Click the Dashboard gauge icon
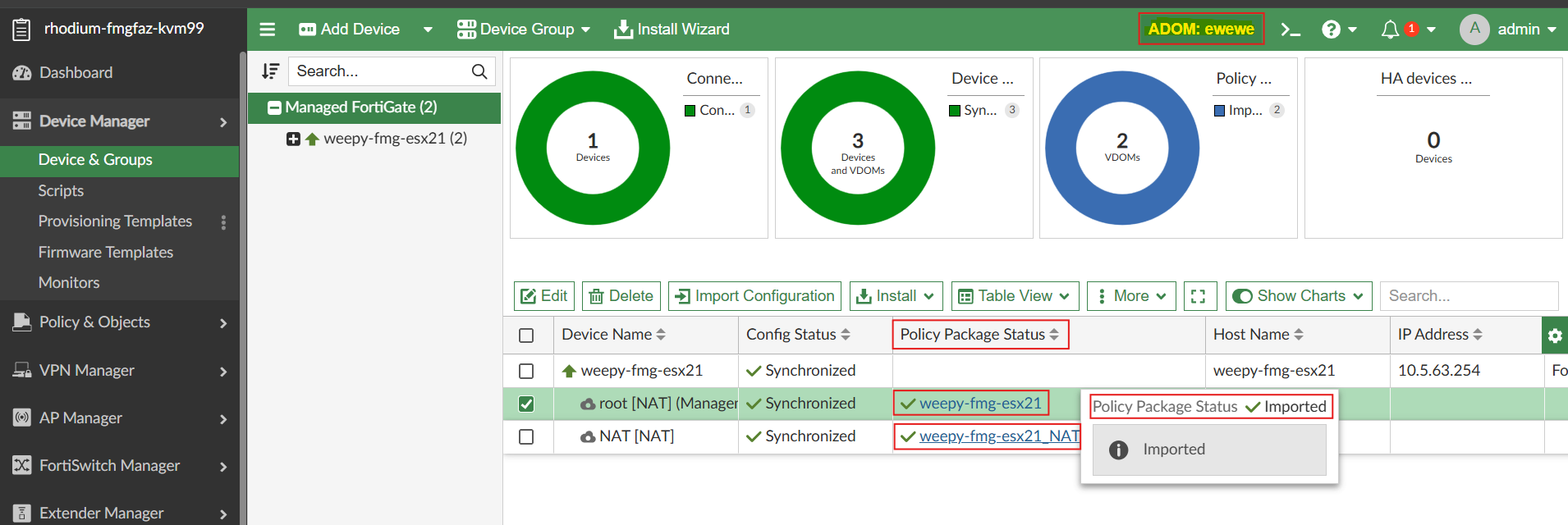Image resolution: width=1568 pixels, height=525 pixels. (22, 73)
